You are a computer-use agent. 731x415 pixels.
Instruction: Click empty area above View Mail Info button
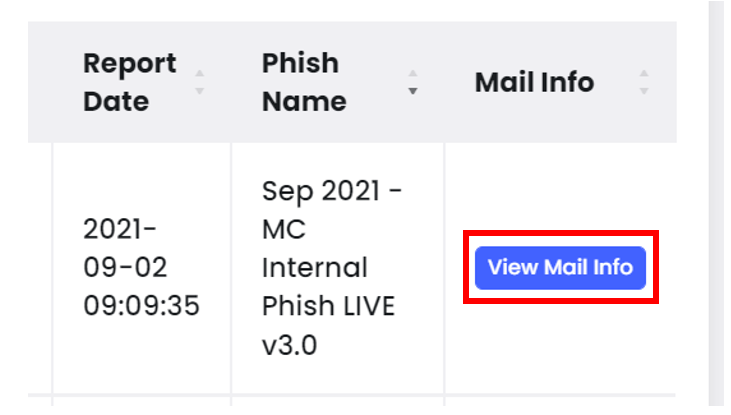coord(560,187)
